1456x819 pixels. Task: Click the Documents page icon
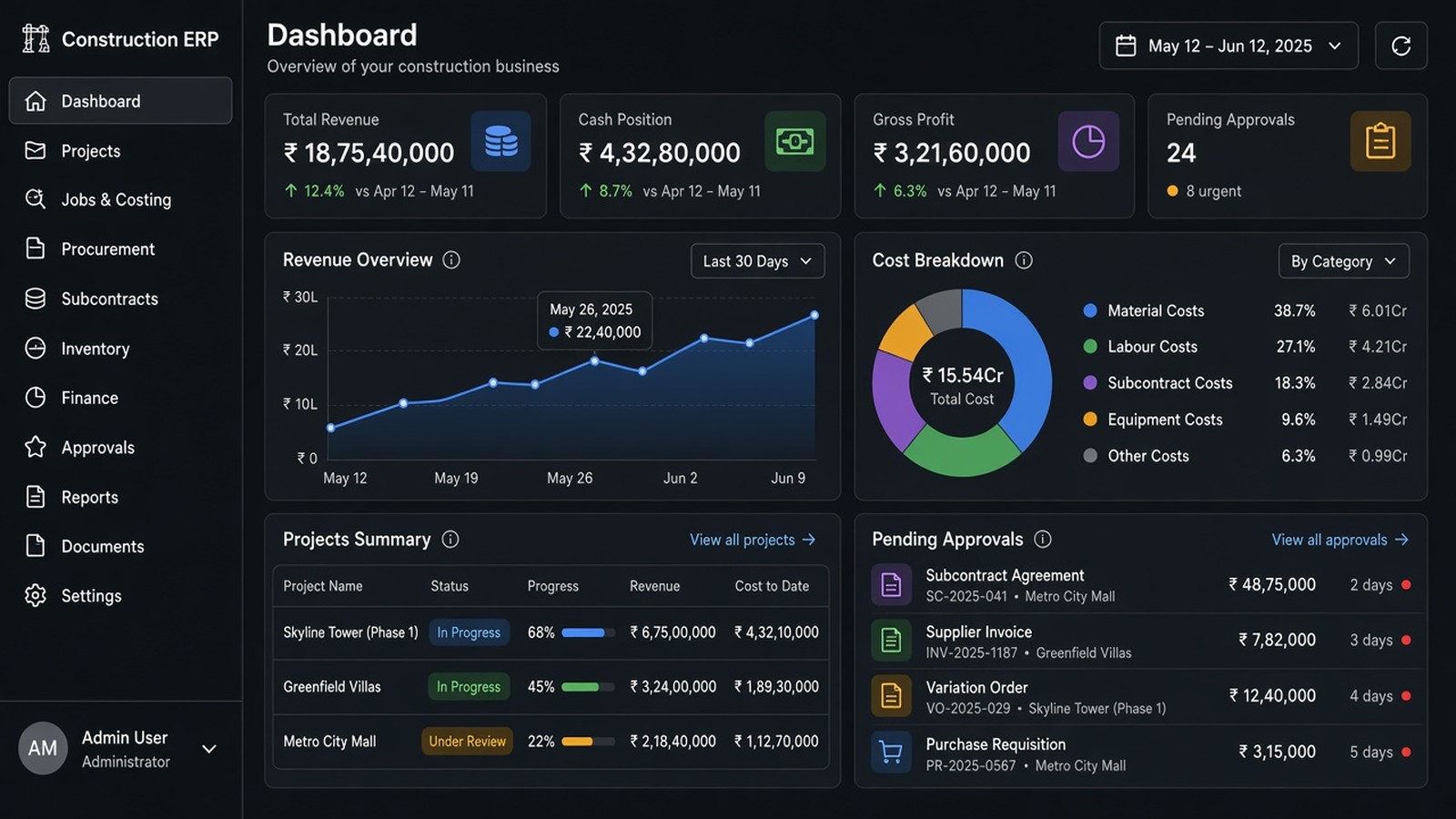[35, 546]
